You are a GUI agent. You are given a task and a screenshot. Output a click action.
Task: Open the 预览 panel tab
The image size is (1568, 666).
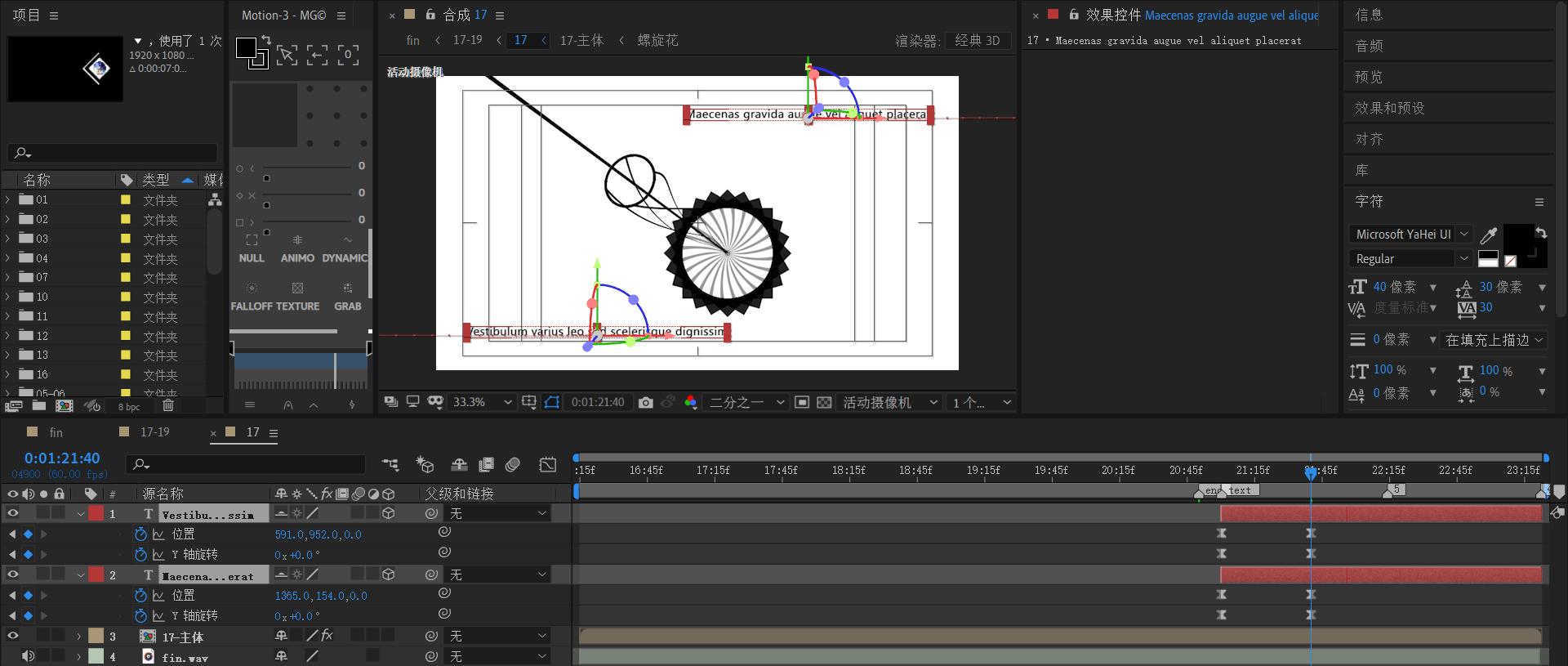coord(1369,77)
